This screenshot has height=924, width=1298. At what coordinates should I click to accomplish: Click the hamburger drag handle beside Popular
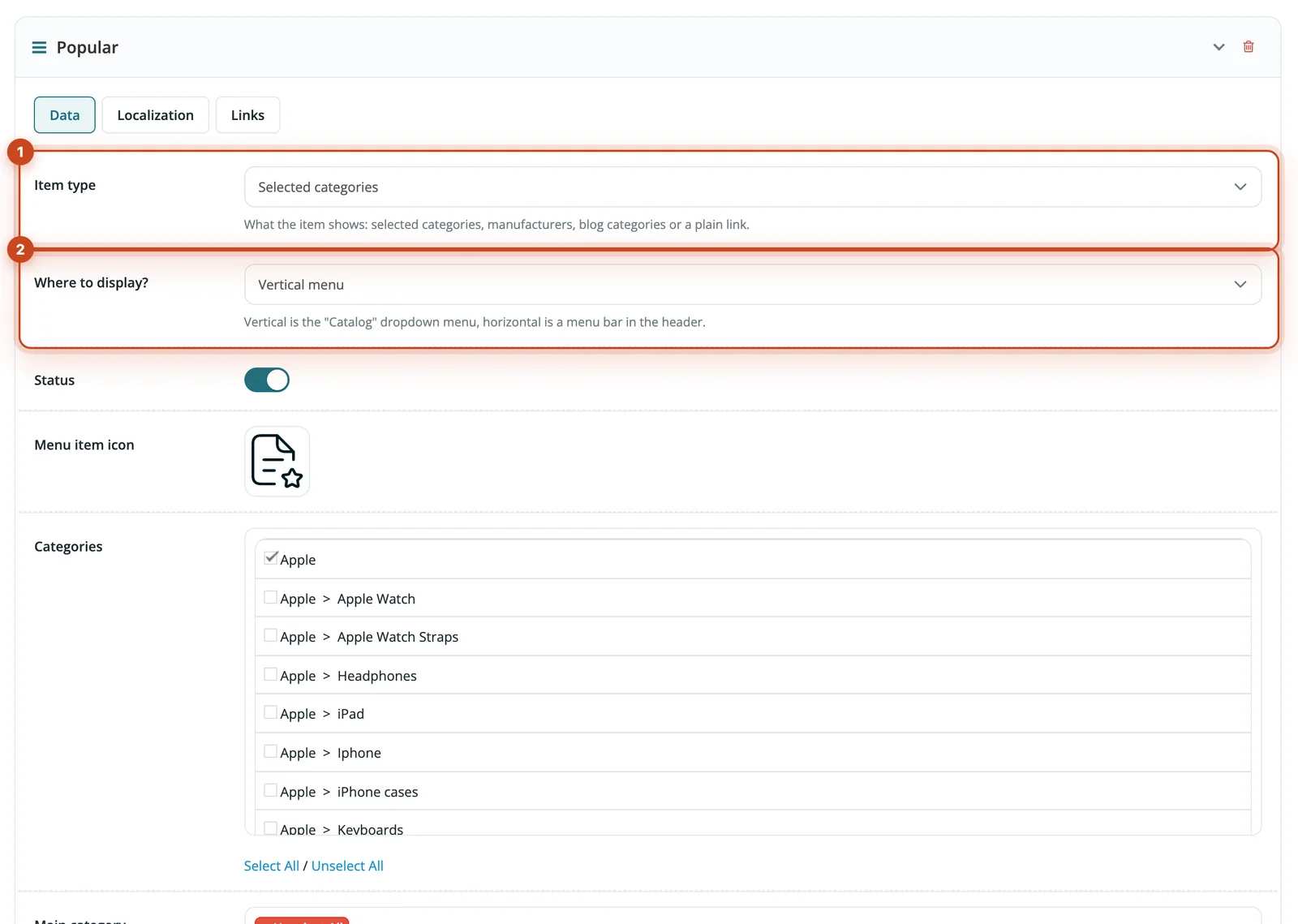coord(39,48)
